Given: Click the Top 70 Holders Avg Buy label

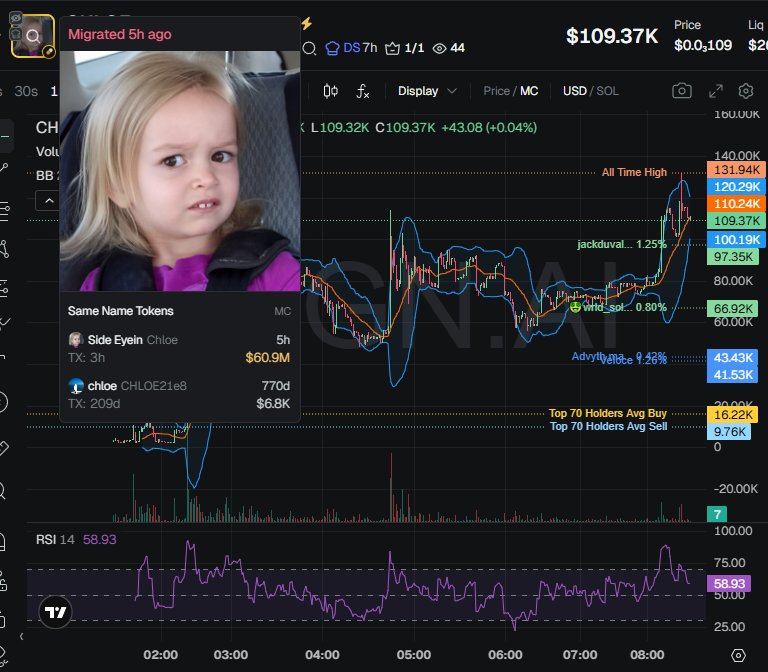Looking at the screenshot, I should 608,413.
